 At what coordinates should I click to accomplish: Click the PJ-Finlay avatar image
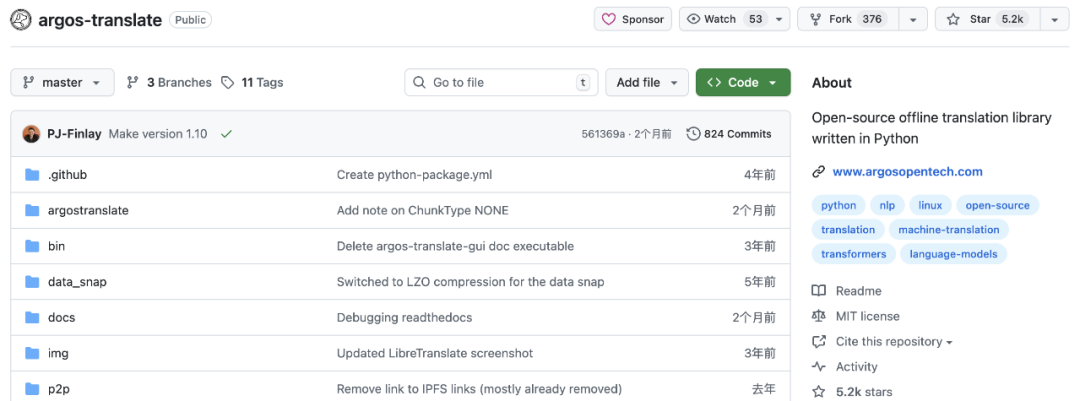(32, 134)
